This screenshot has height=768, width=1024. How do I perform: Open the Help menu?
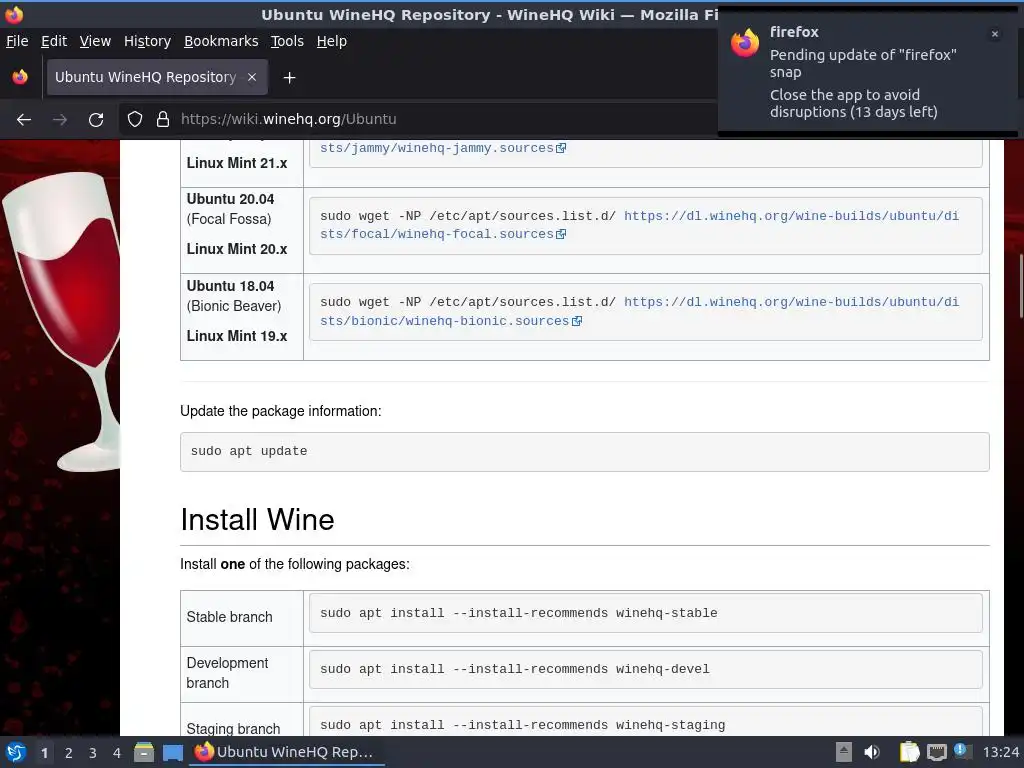(x=332, y=41)
